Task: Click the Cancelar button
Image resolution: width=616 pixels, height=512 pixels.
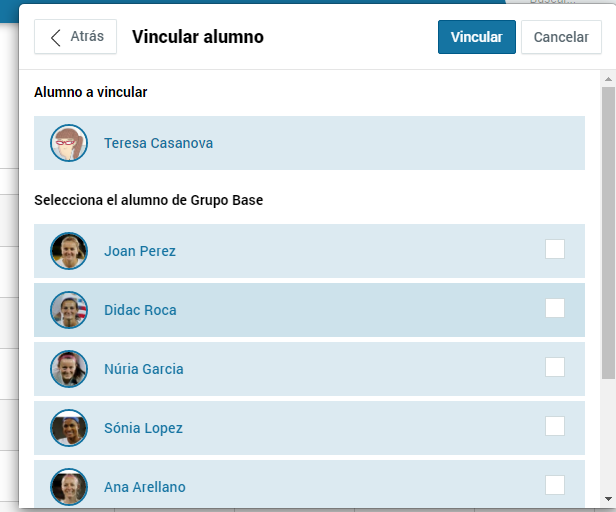Action: point(561,37)
